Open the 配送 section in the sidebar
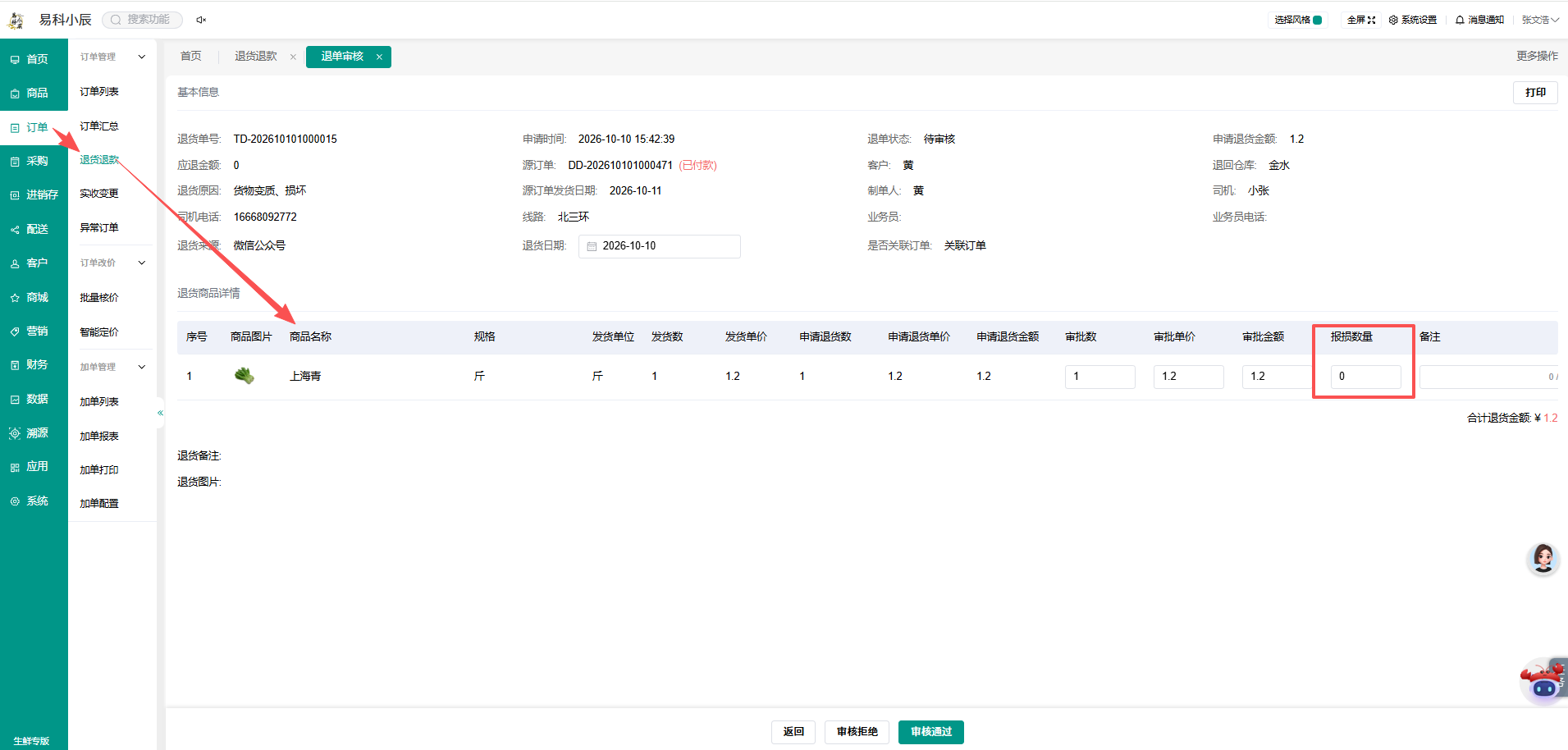Viewport: 1568px width, 750px height. (34, 230)
